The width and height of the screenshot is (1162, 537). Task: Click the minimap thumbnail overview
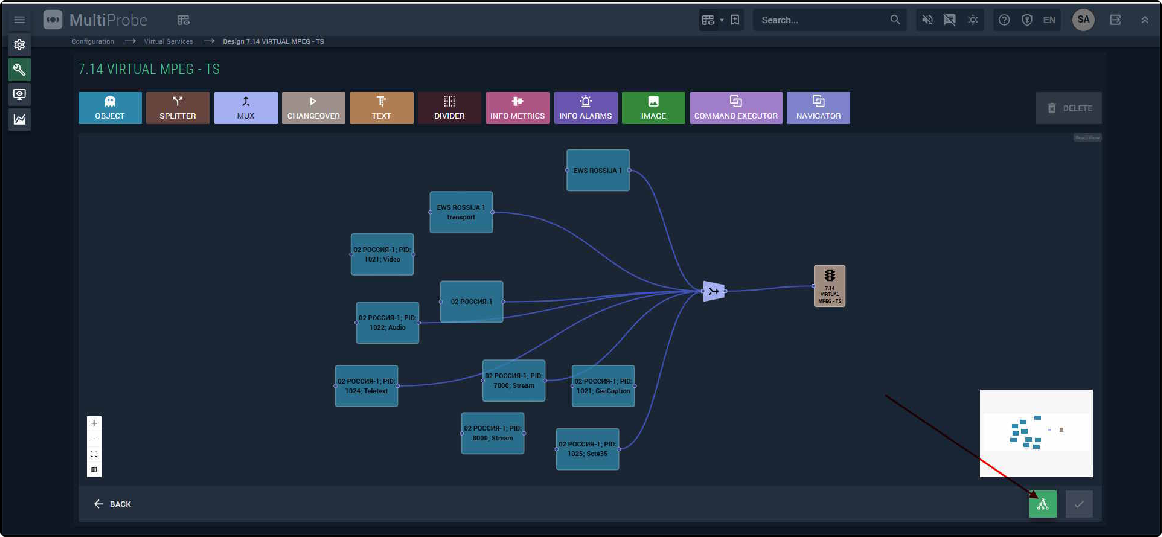[1036, 433]
